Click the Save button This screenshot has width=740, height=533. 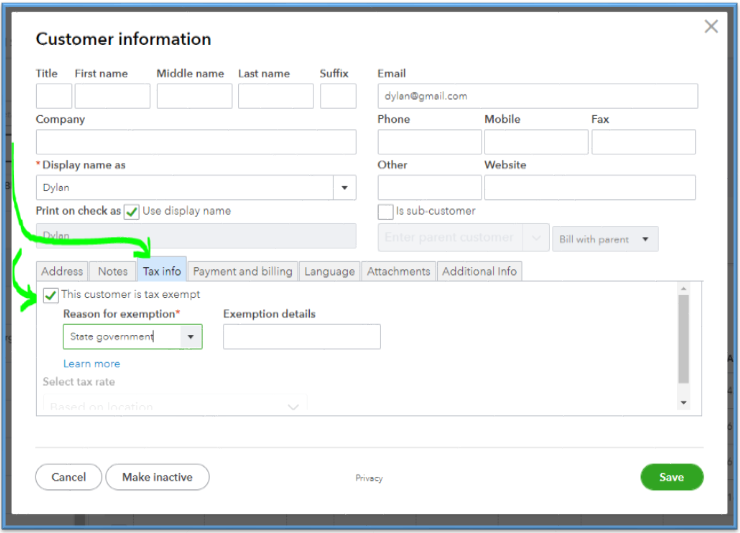[672, 477]
